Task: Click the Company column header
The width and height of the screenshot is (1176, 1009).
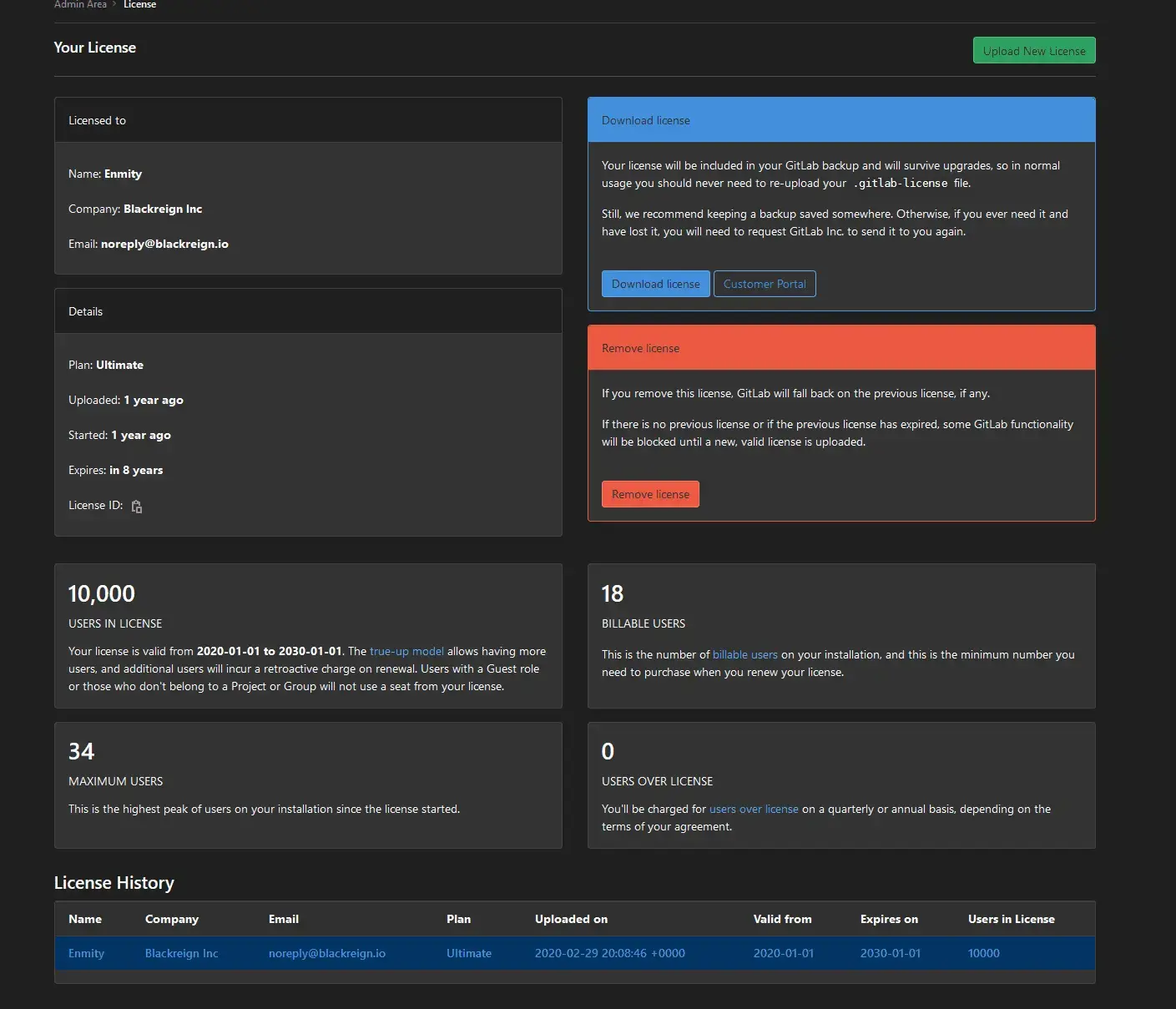Action: point(172,919)
